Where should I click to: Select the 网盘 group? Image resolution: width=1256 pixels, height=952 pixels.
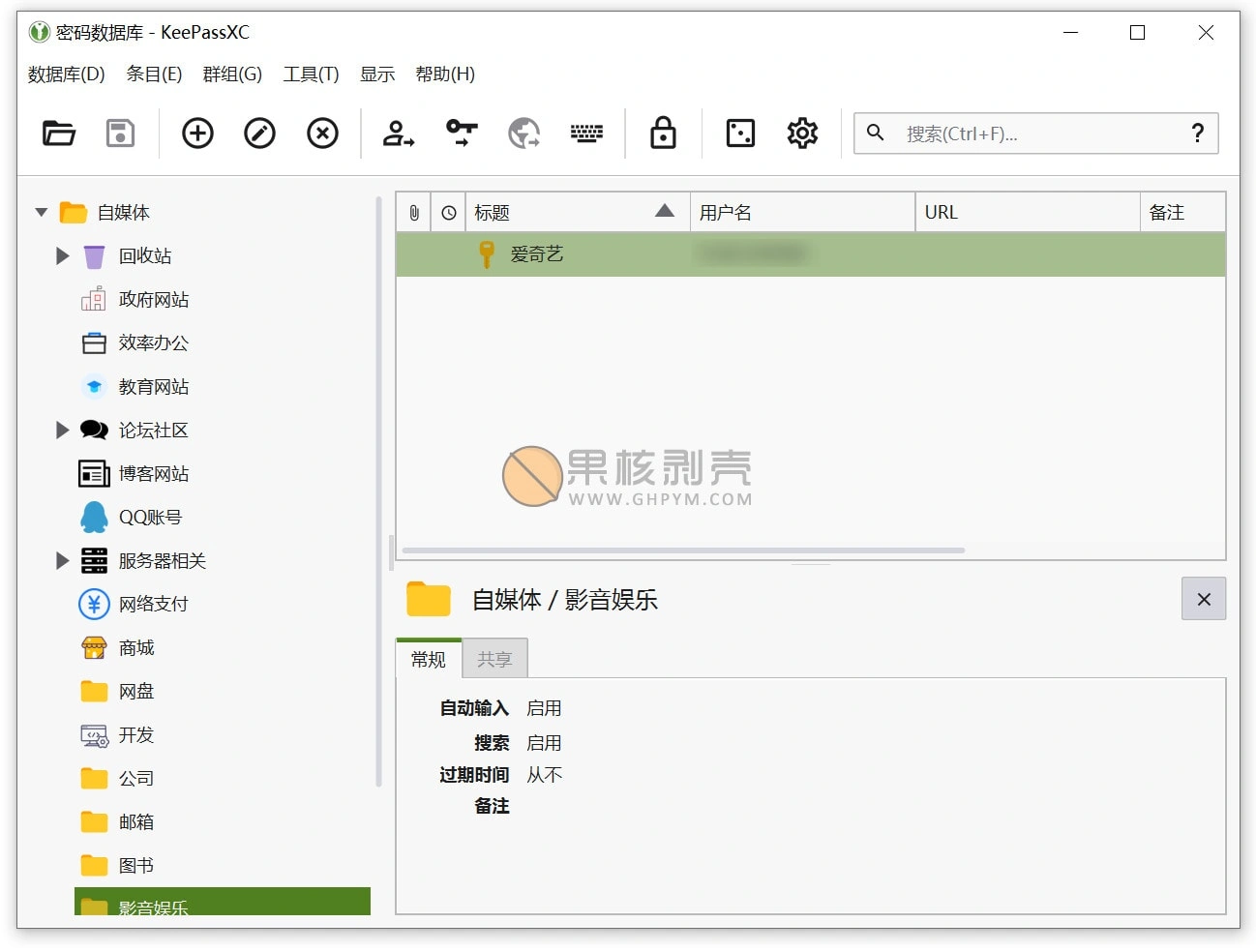[136, 692]
